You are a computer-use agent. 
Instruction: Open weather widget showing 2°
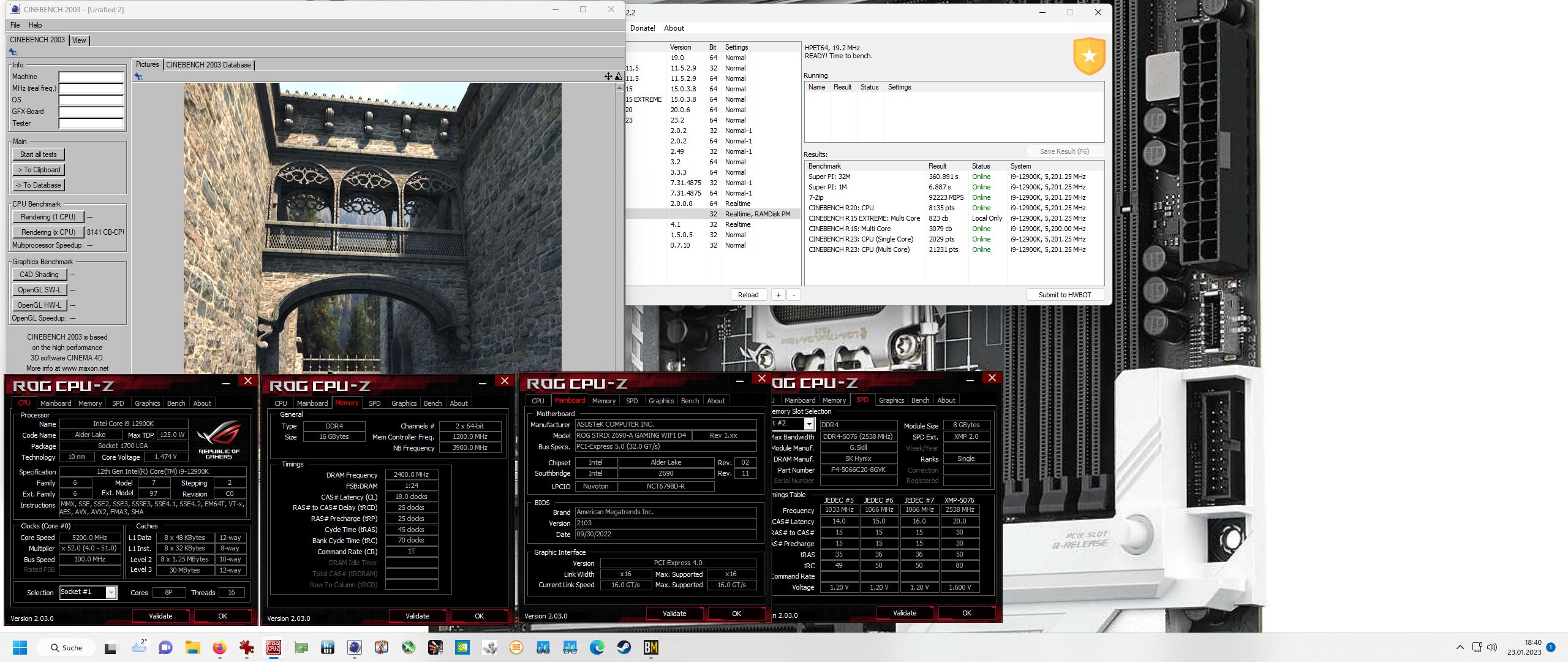[x=139, y=646]
